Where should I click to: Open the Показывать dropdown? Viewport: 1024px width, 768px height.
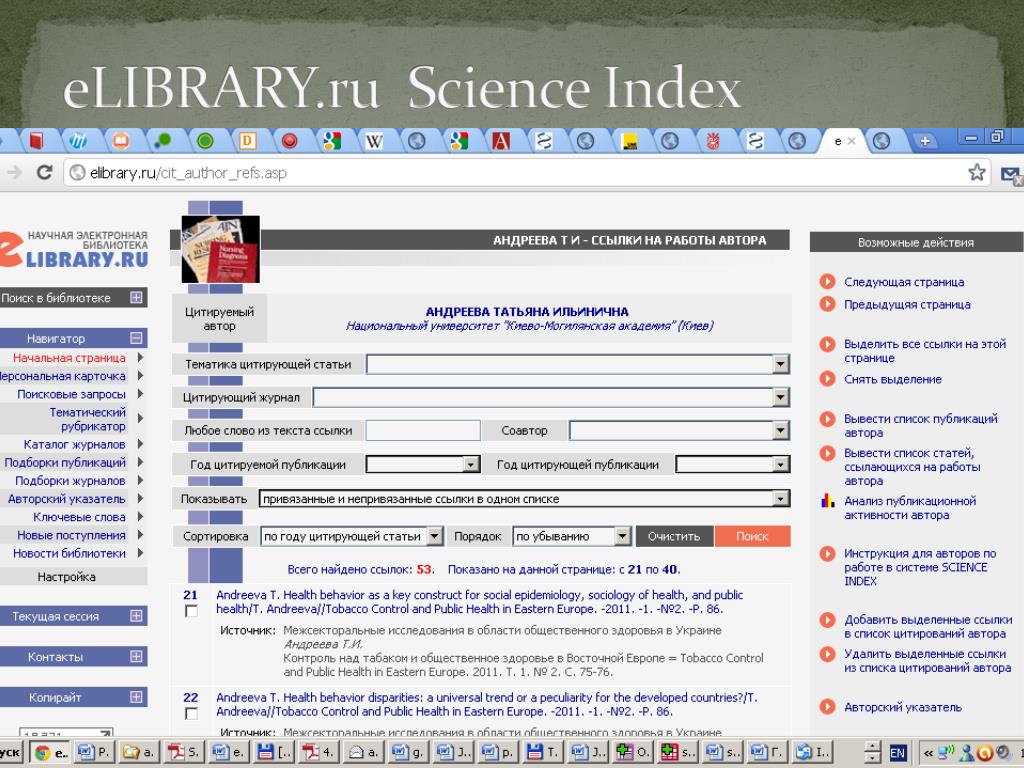click(780, 499)
